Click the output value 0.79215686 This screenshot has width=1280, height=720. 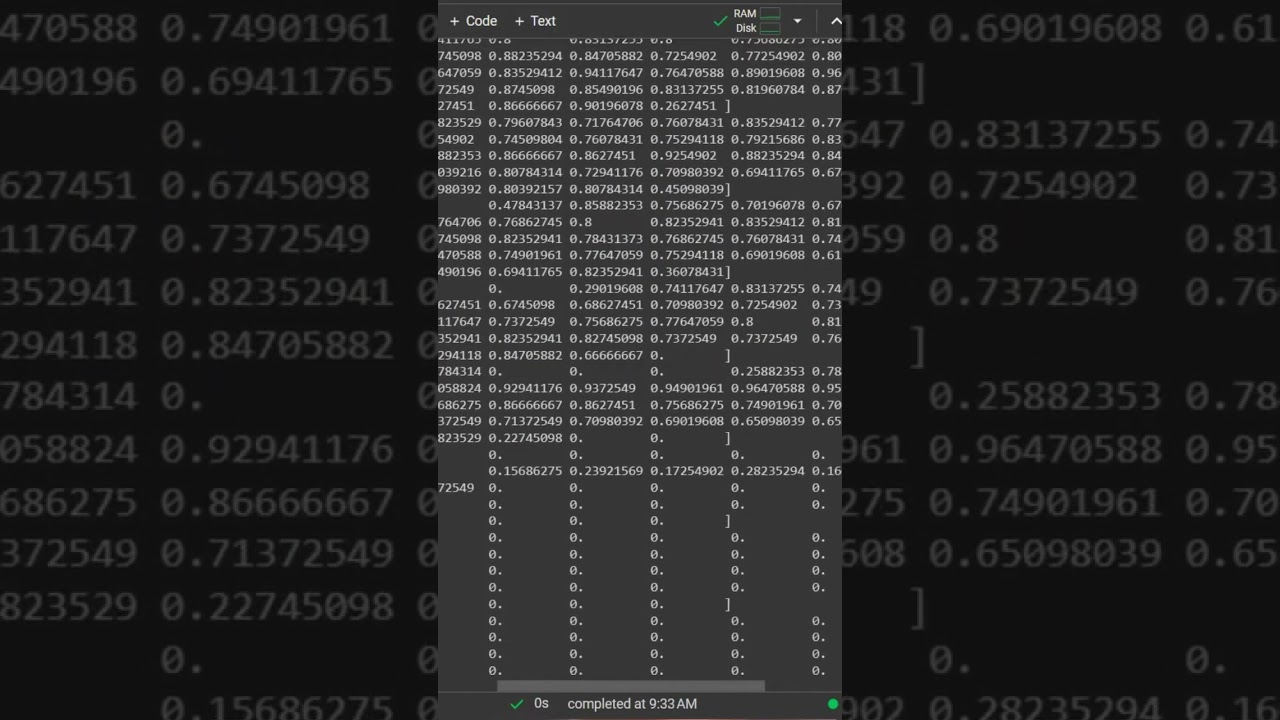pyautogui.click(x=768, y=140)
